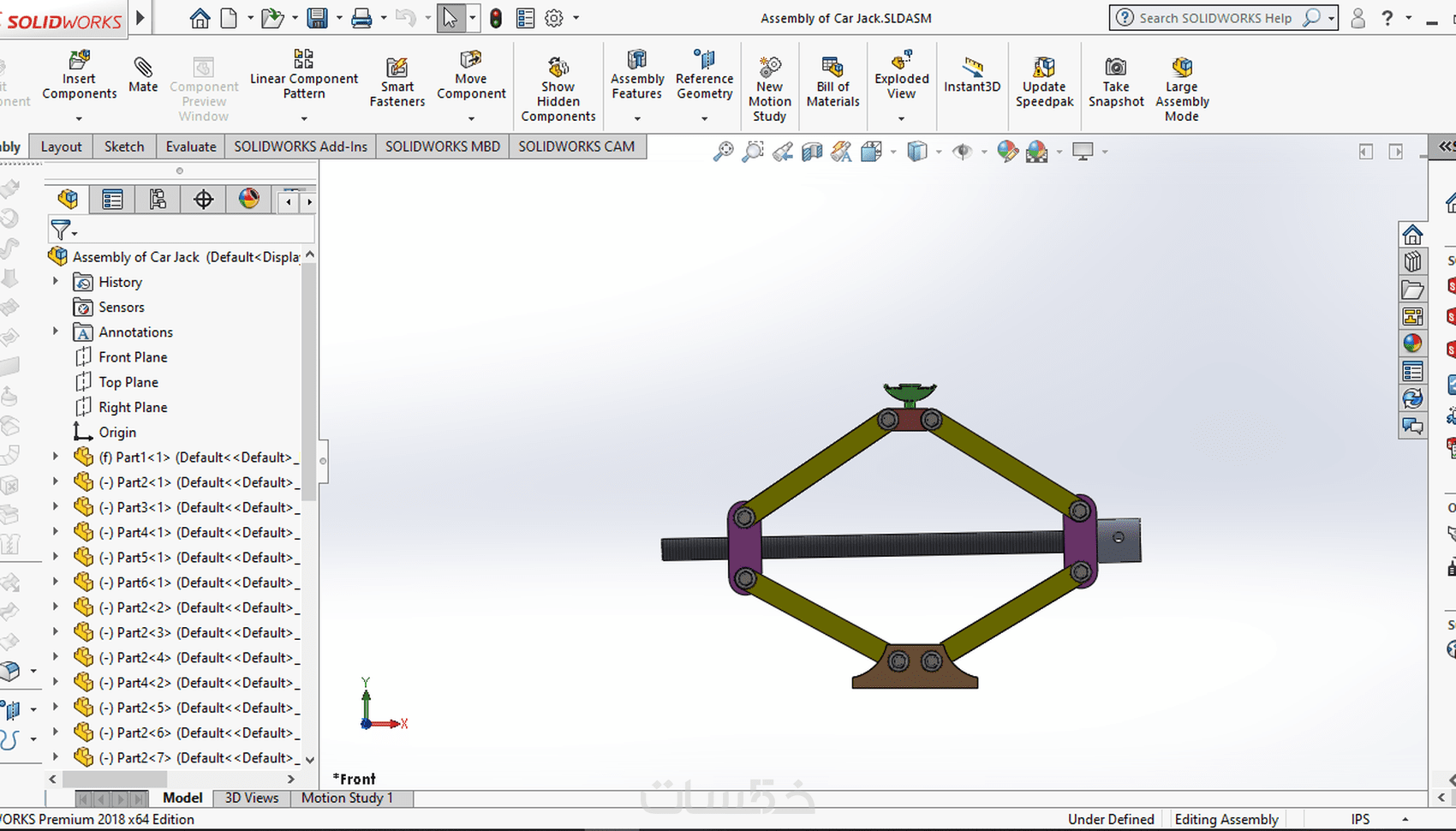This screenshot has height=831, width=1456.
Task: Create a New Motion Study
Action: point(769,90)
